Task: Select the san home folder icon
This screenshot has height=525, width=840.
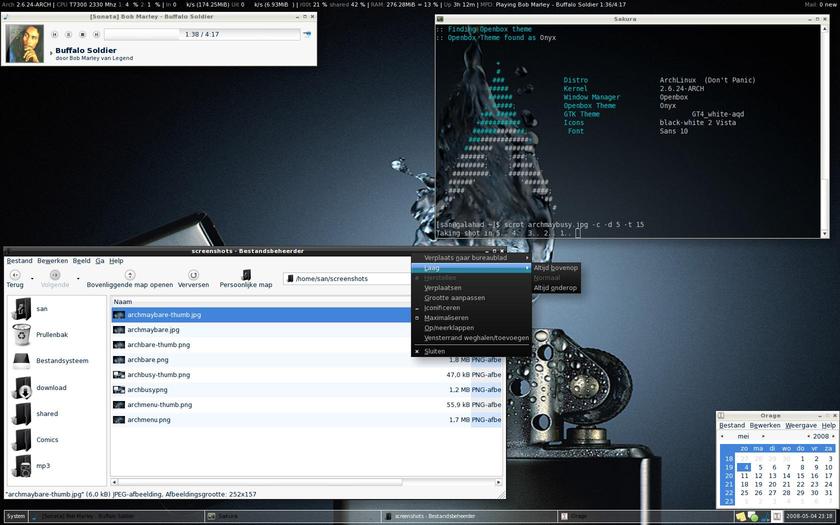Action: [x=22, y=309]
